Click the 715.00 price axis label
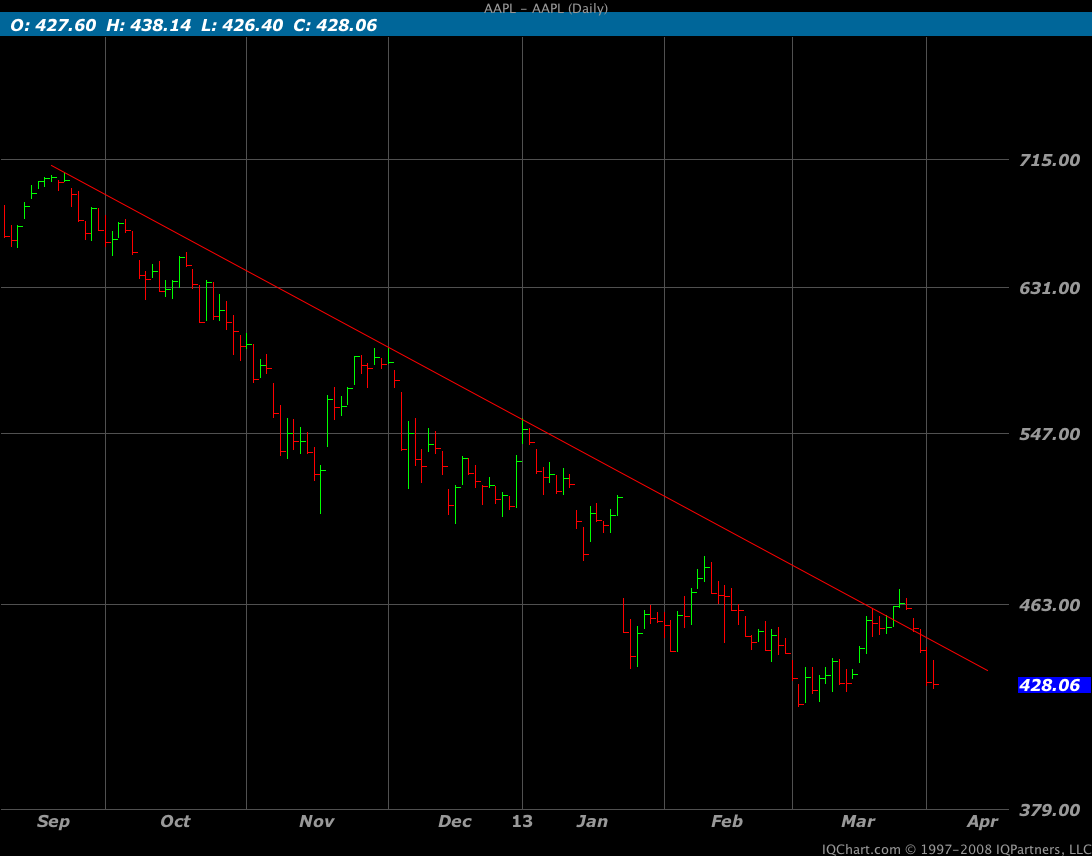The height and width of the screenshot is (856, 1092). click(1050, 160)
